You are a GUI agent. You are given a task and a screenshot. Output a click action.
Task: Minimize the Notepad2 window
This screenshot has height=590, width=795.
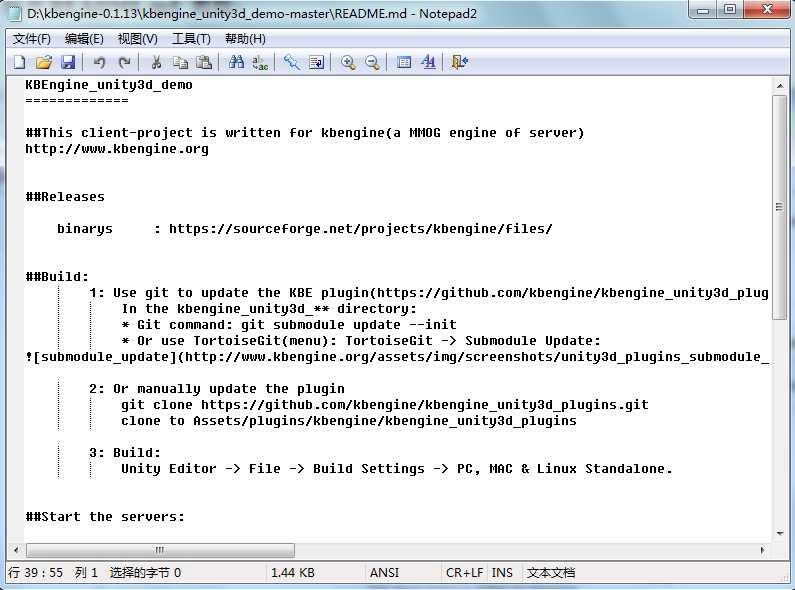point(703,10)
